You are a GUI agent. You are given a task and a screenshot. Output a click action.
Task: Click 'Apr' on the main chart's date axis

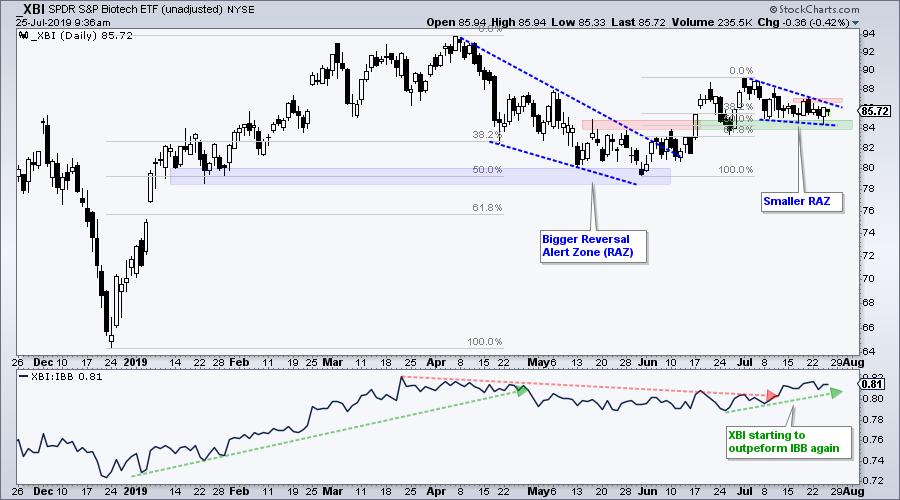(x=436, y=363)
